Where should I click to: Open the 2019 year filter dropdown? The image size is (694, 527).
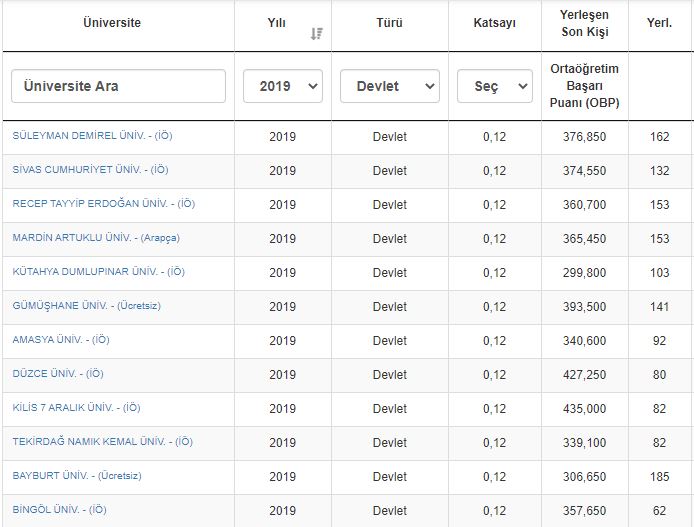click(283, 86)
